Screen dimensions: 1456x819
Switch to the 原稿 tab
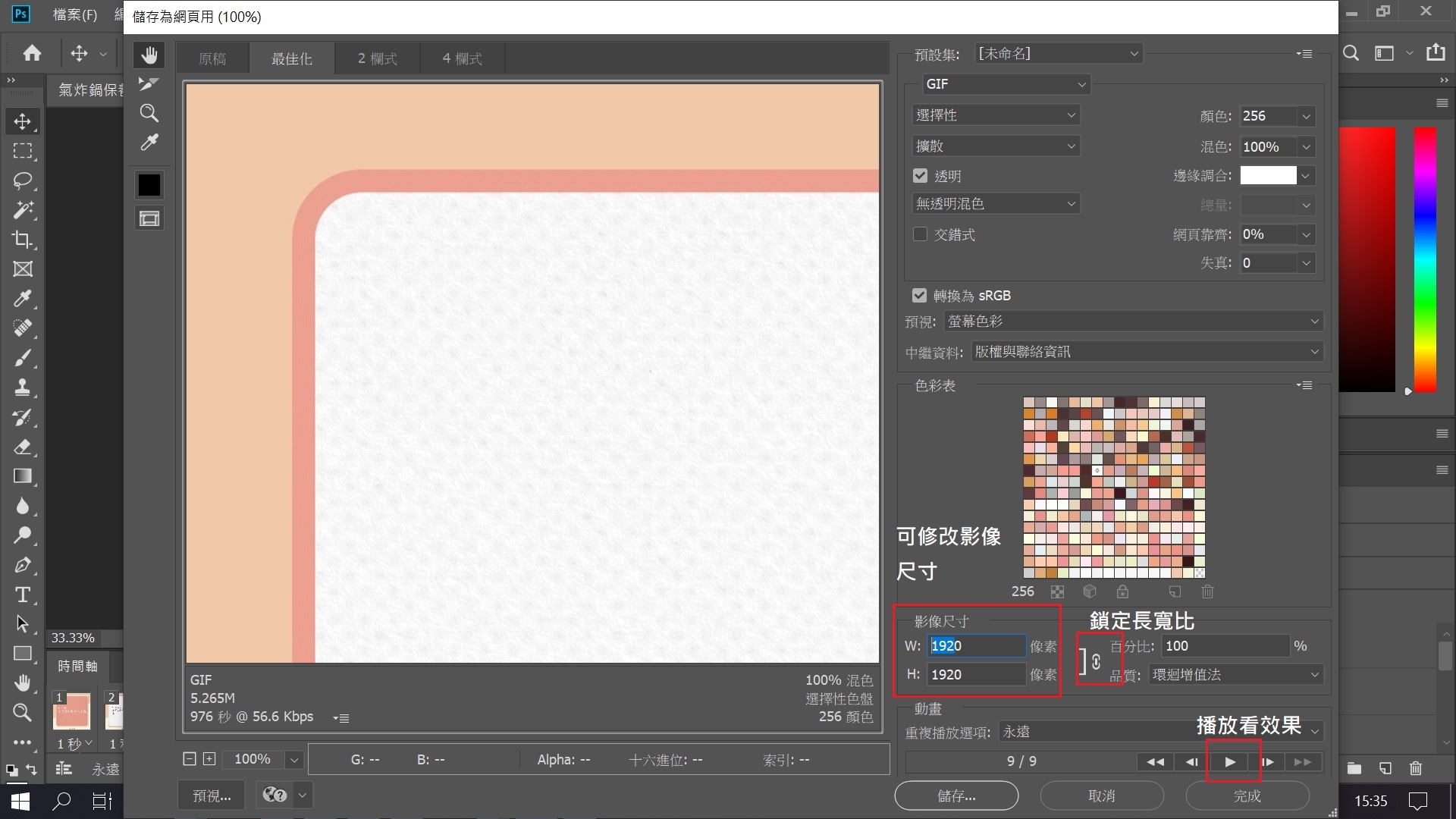(x=212, y=58)
